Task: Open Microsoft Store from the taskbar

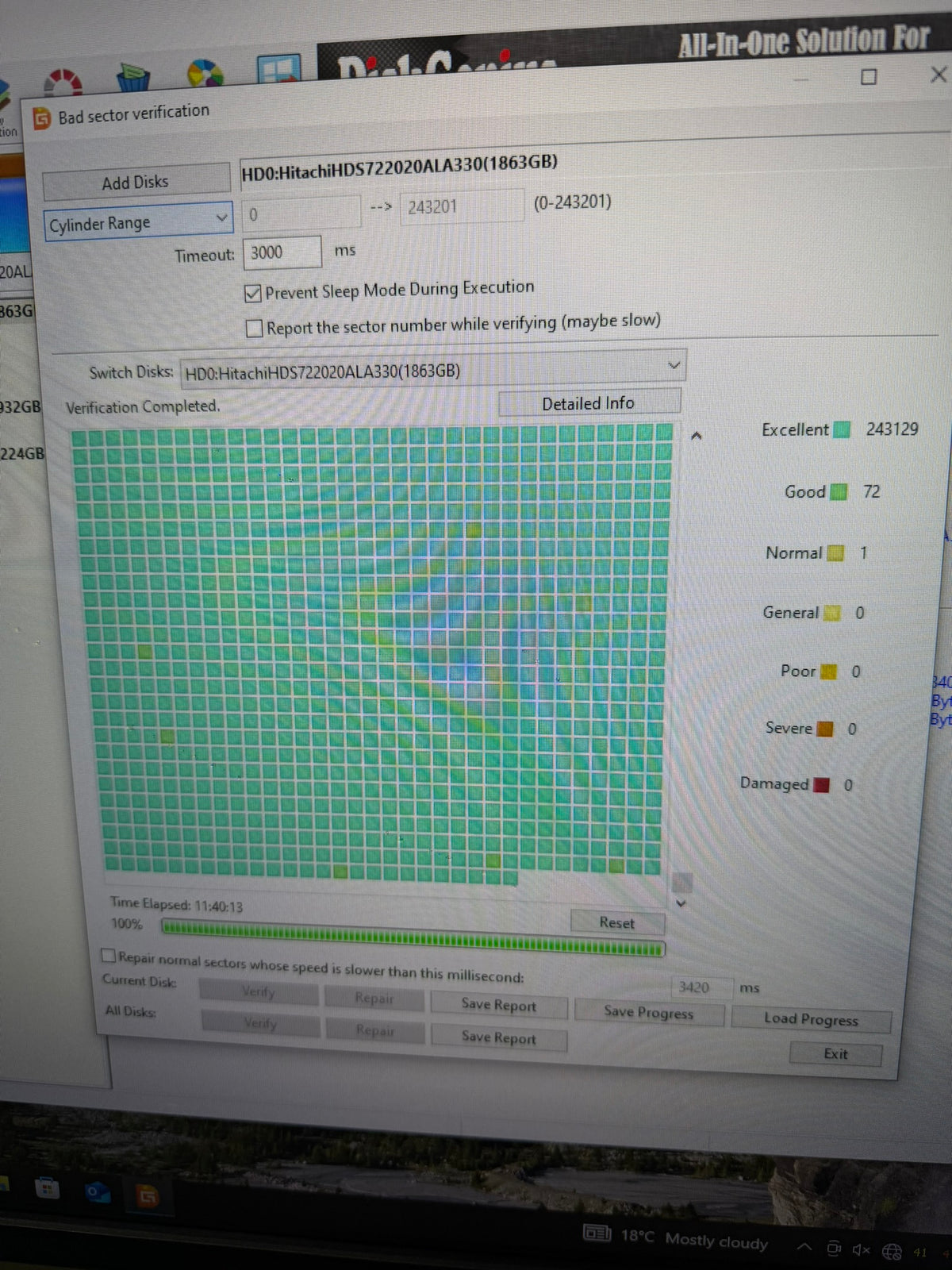Action: click(48, 1189)
